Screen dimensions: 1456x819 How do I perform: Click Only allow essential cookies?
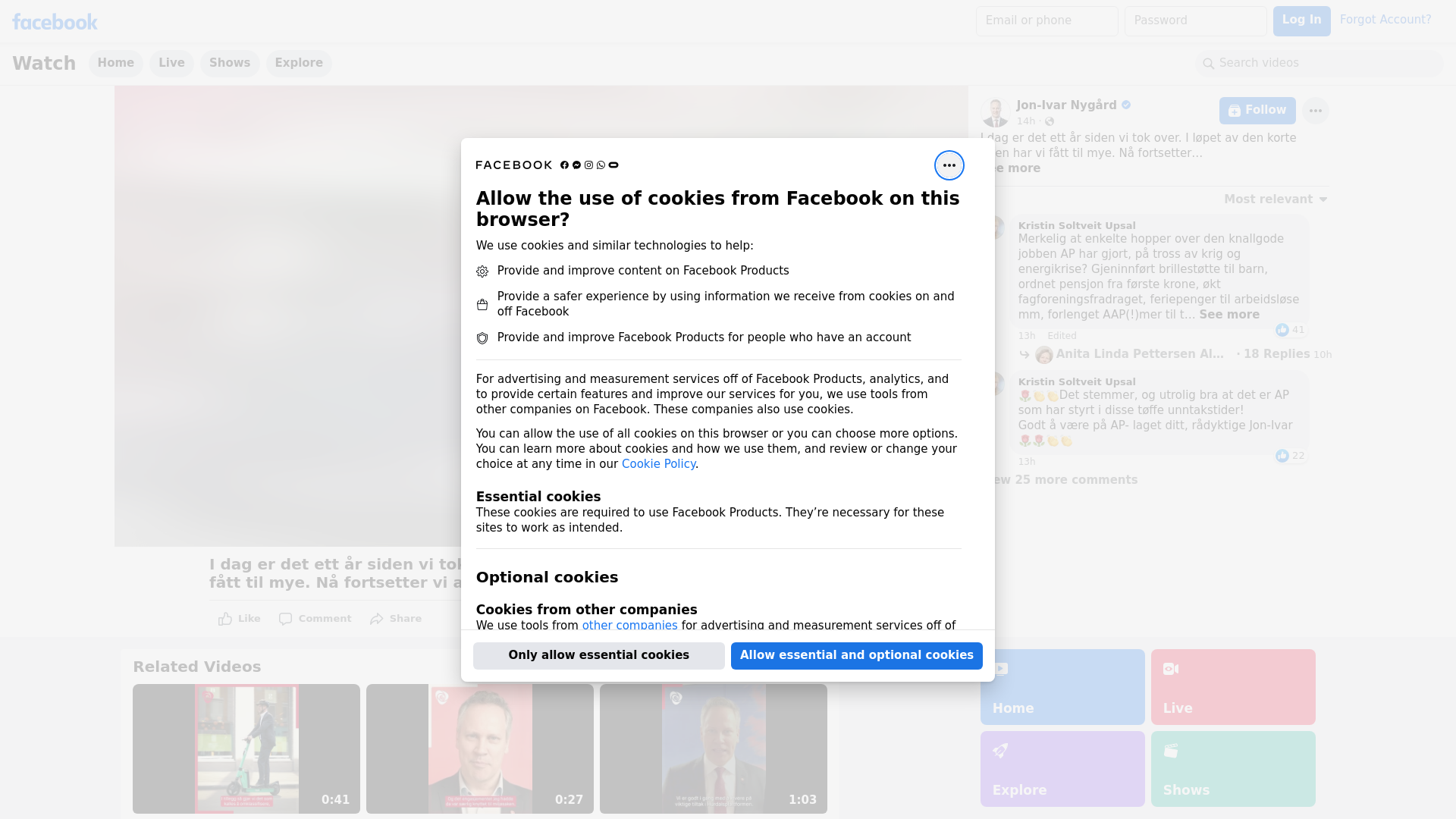pyautogui.click(x=599, y=656)
